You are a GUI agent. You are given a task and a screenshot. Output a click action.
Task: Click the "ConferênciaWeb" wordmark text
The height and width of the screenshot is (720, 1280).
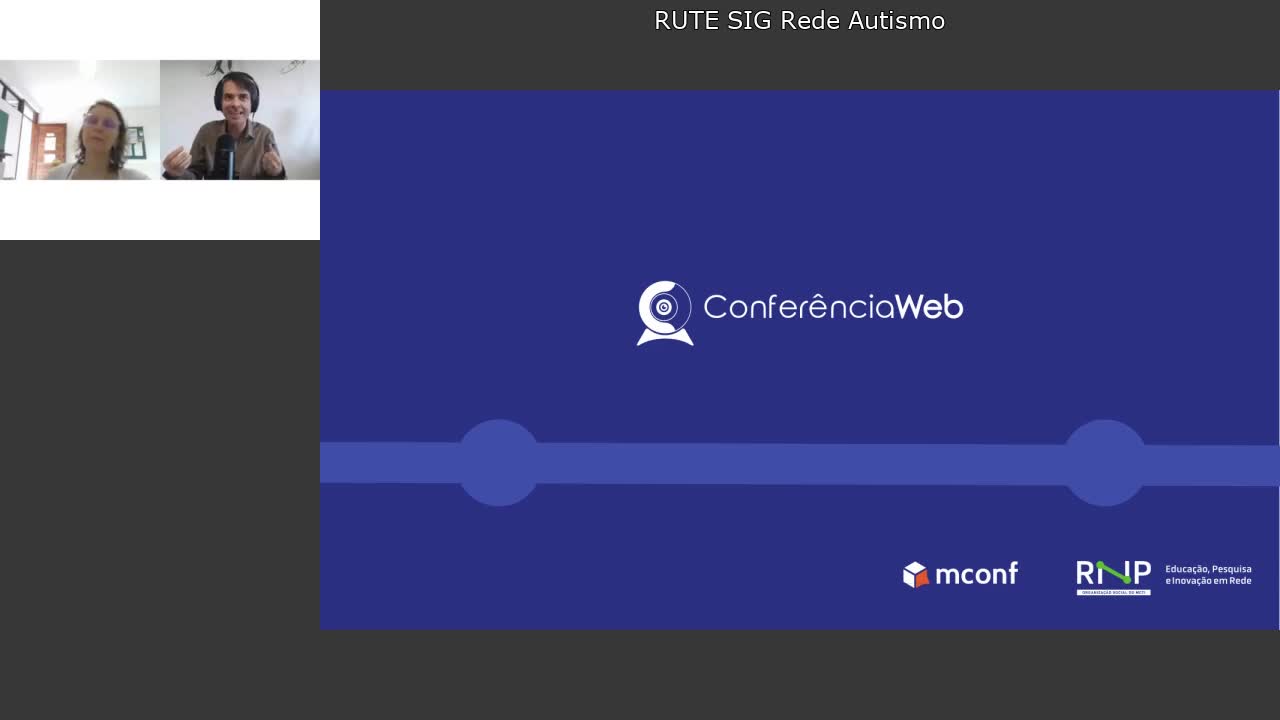pyautogui.click(x=833, y=306)
